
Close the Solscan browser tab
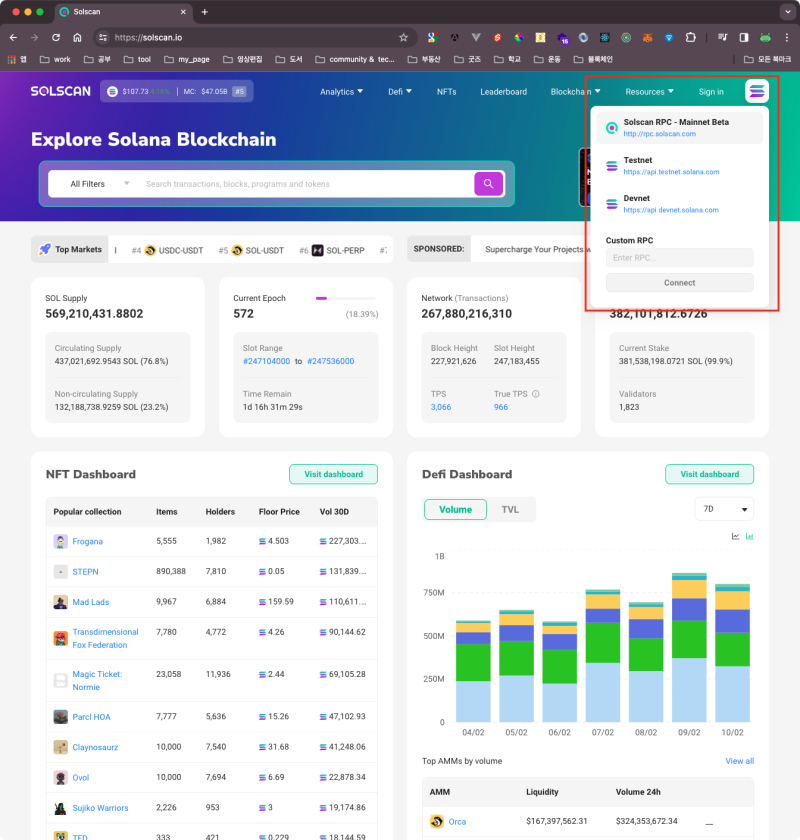(183, 12)
